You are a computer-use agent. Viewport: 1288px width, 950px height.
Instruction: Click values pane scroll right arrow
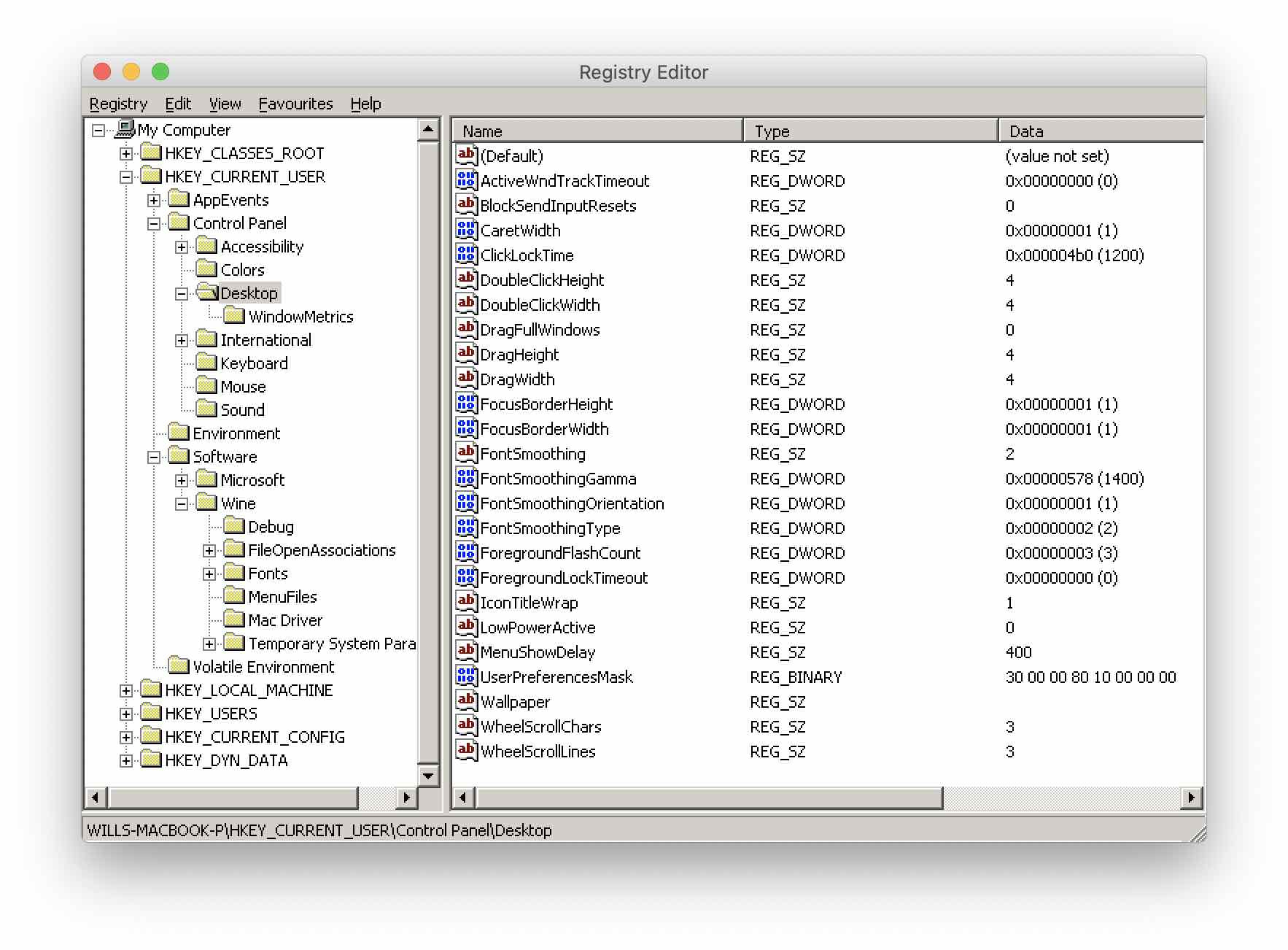click(1191, 798)
